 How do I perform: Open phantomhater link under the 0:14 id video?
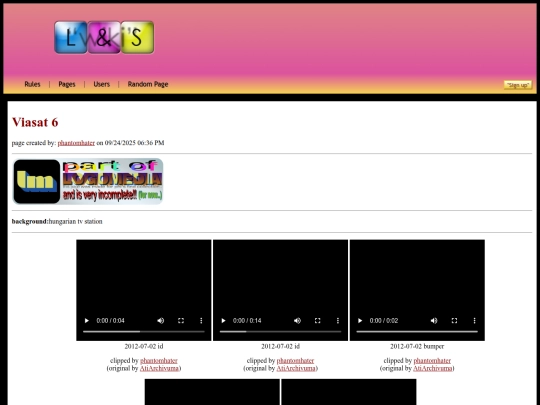click(x=295, y=361)
